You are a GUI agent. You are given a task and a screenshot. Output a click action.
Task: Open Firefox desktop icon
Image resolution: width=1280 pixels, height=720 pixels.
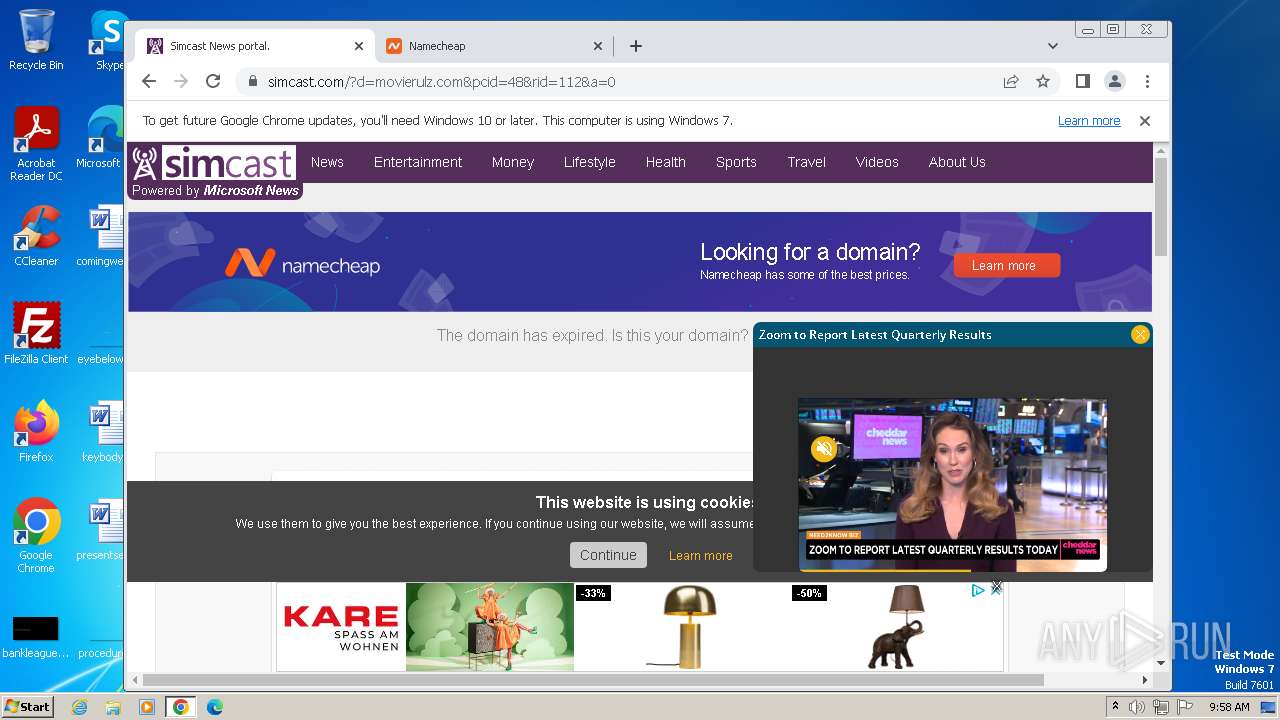click(36, 431)
